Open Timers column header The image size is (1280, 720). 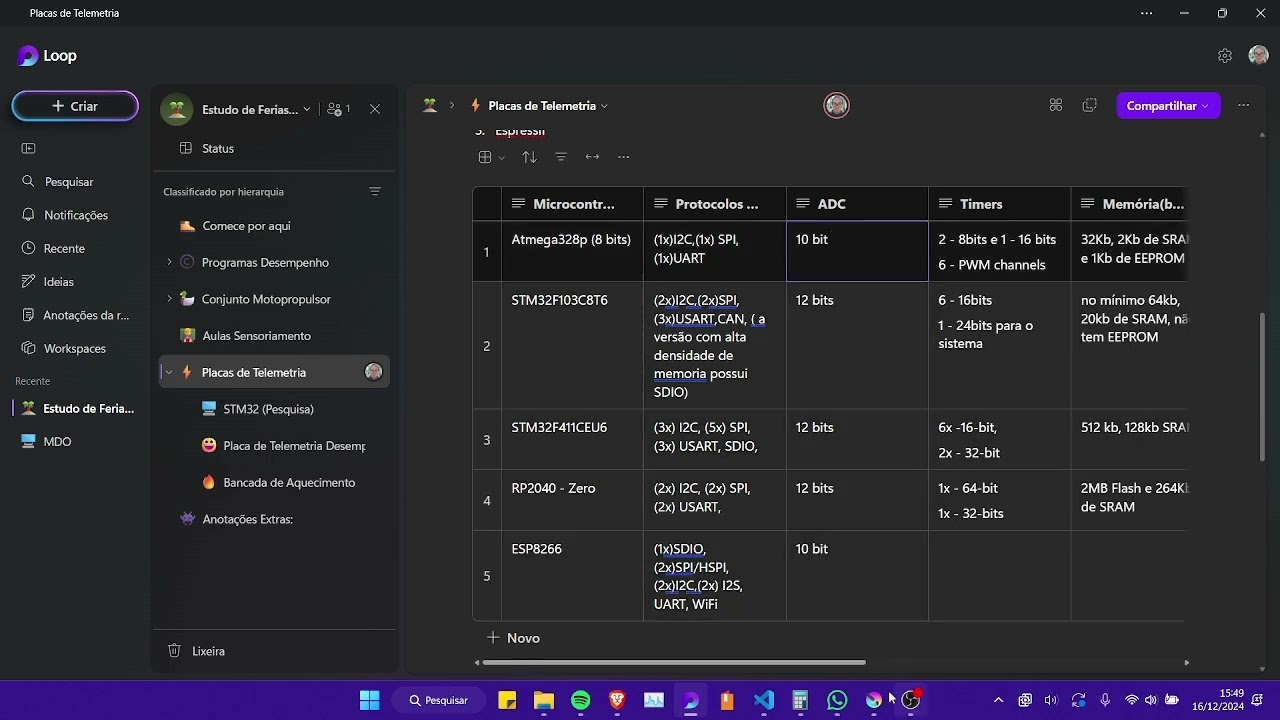(x=999, y=204)
